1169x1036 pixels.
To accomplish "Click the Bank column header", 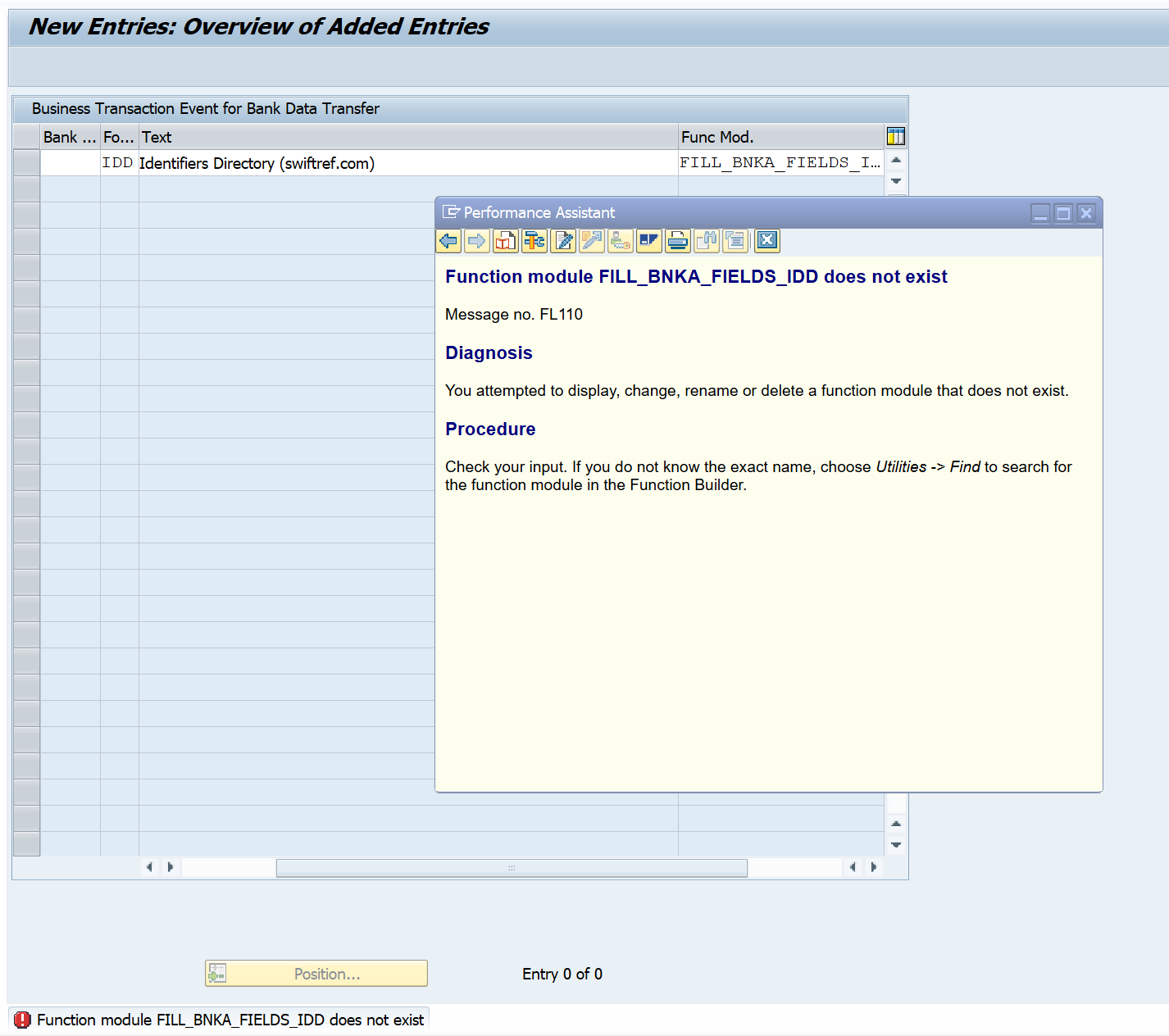I will pos(71,137).
